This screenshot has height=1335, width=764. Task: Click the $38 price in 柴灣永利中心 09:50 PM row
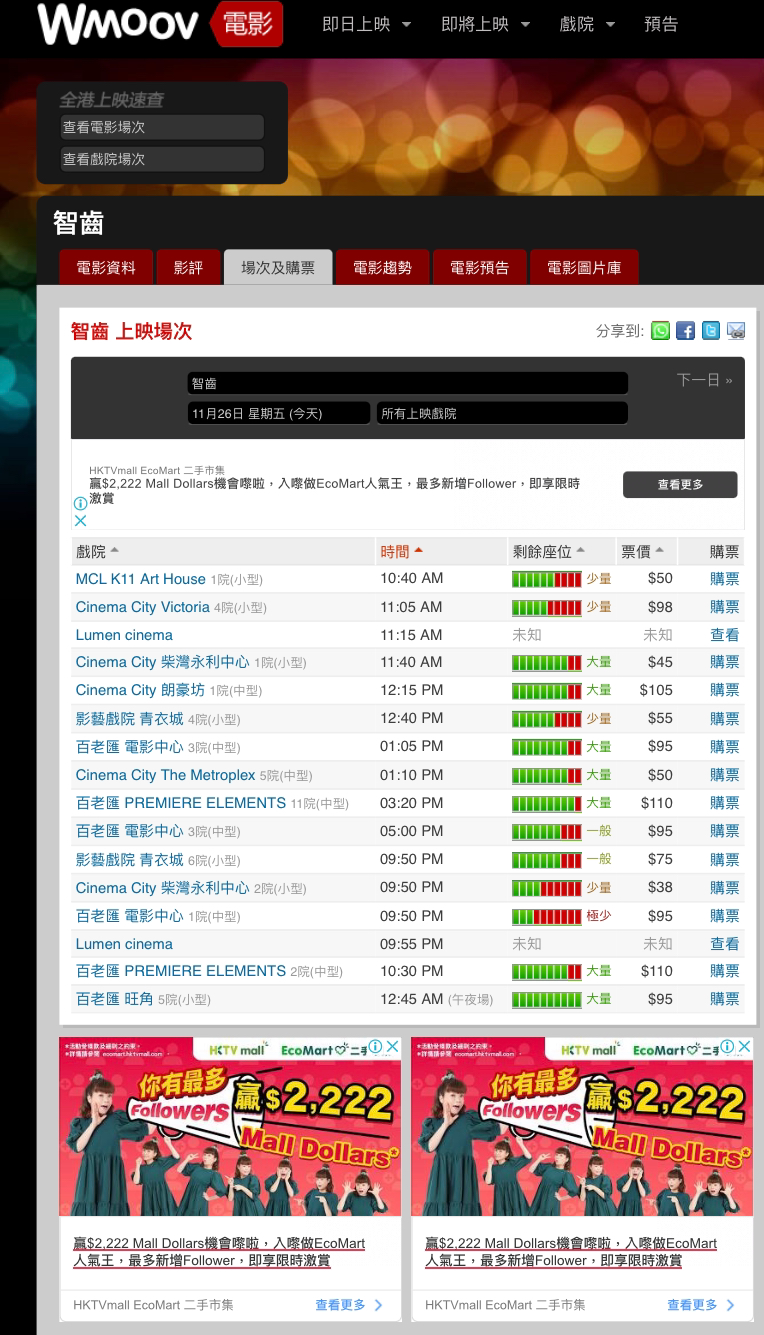point(660,887)
